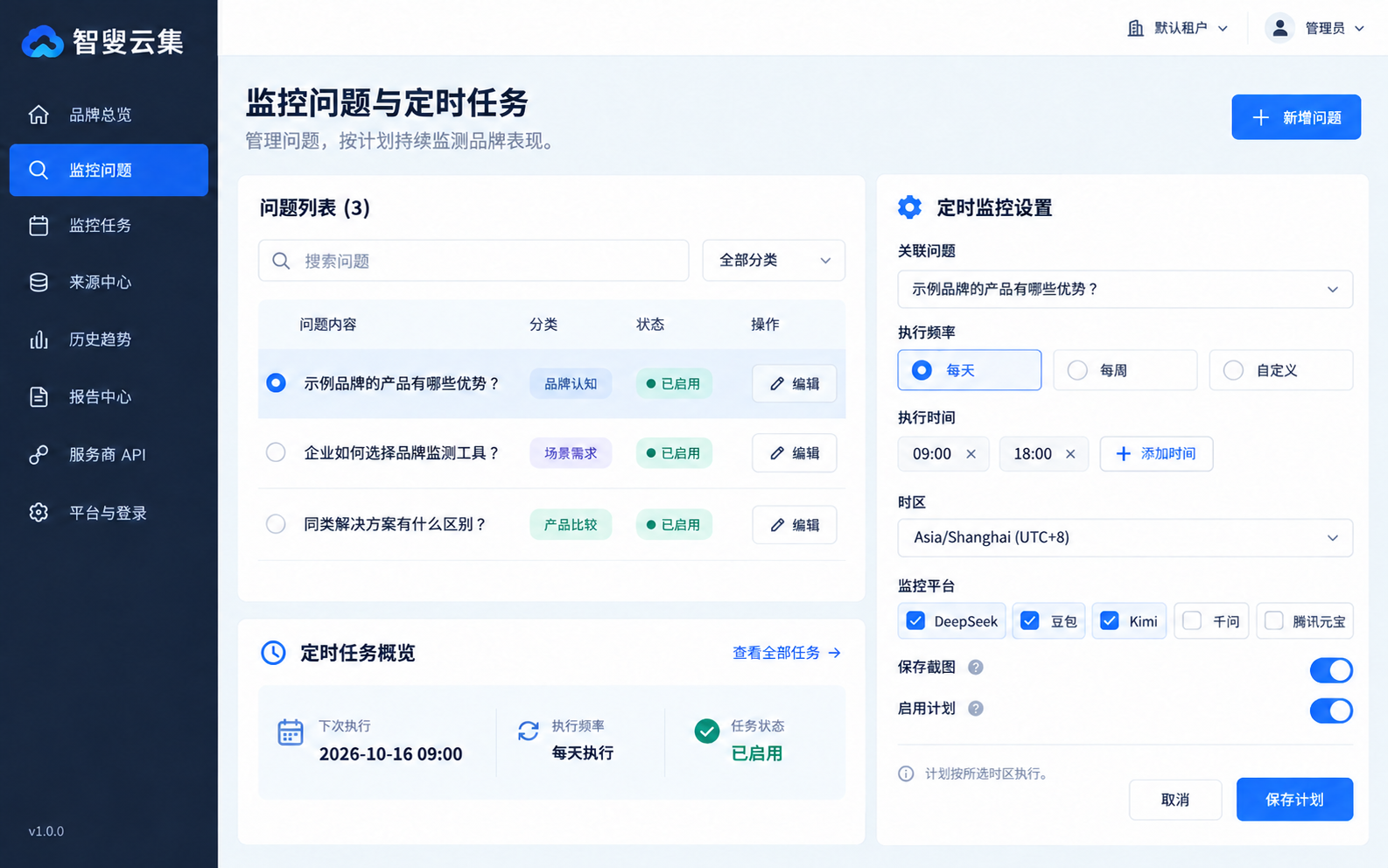Open the 全部分类 category dropdown
Image resolution: width=1388 pixels, height=868 pixels.
coord(774,261)
